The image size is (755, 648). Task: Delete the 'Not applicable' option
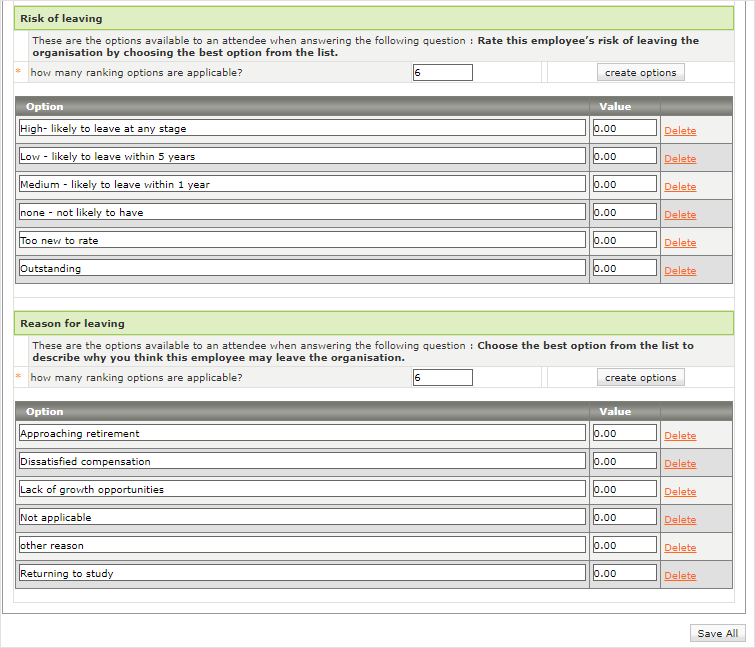[x=680, y=520]
